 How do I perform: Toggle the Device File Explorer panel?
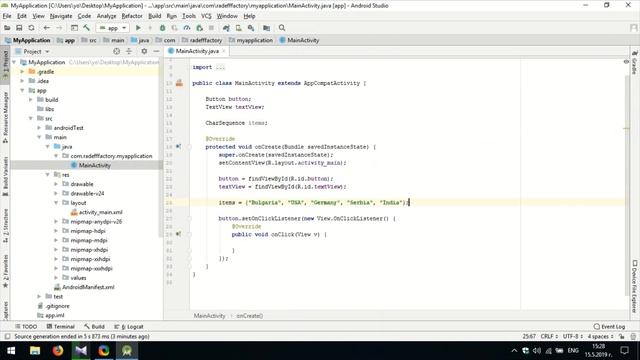coord(635,287)
